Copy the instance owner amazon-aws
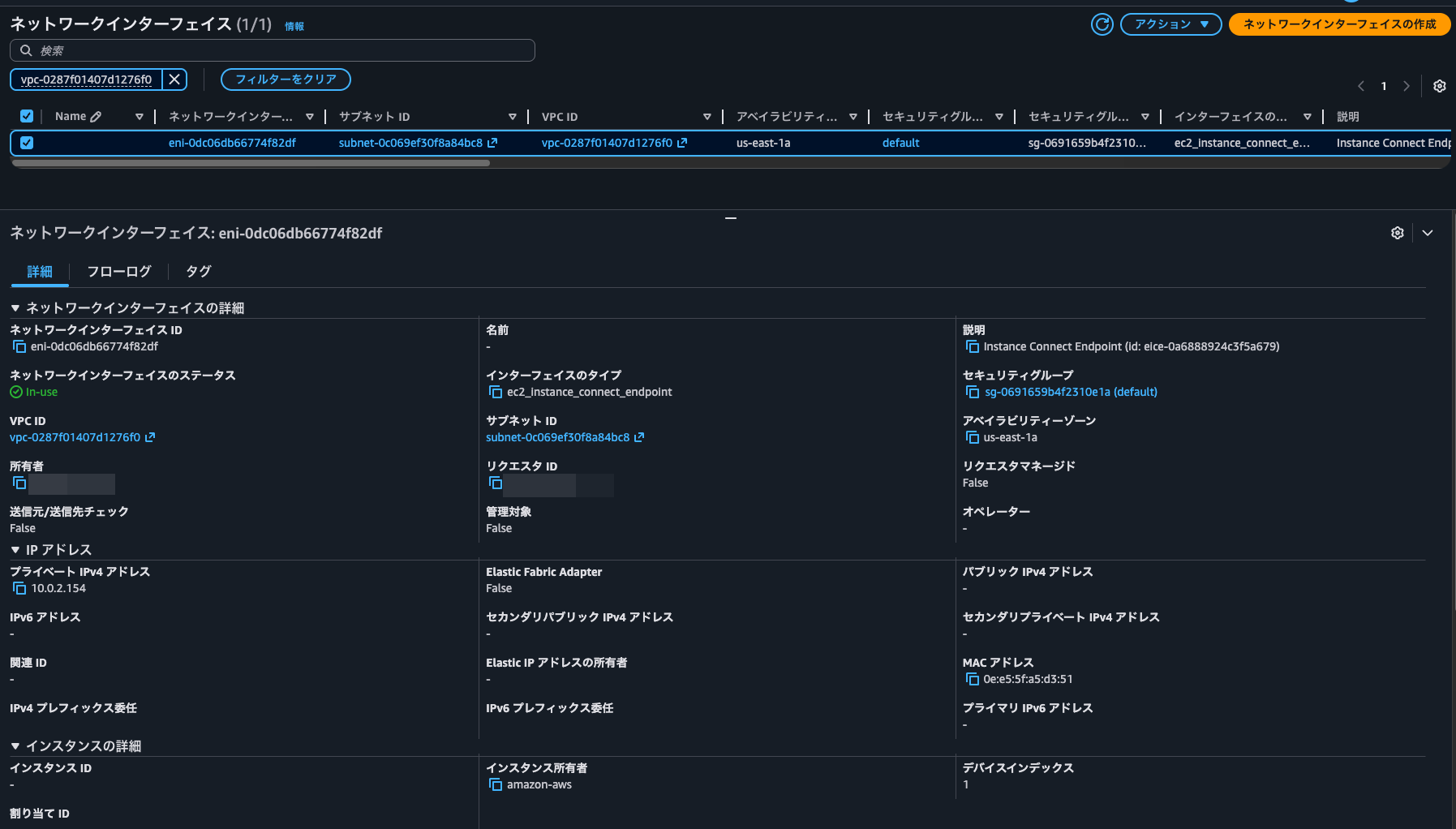The image size is (1456, 829). [x=496, y=784]
